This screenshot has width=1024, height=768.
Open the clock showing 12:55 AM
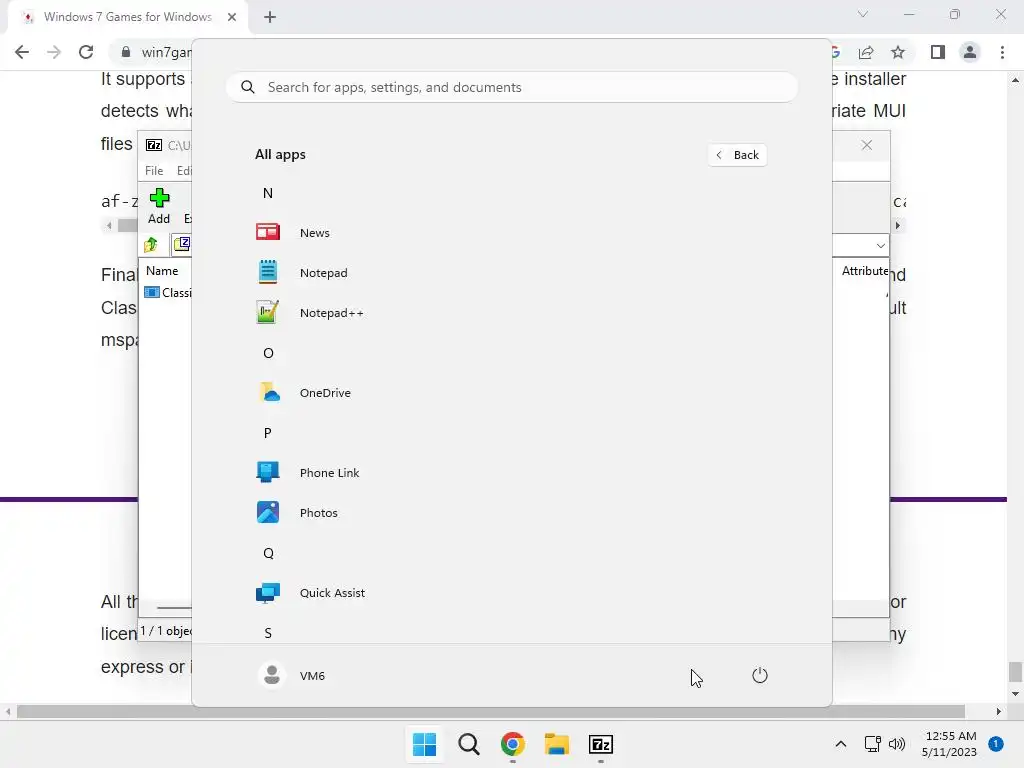pos(949,744)
